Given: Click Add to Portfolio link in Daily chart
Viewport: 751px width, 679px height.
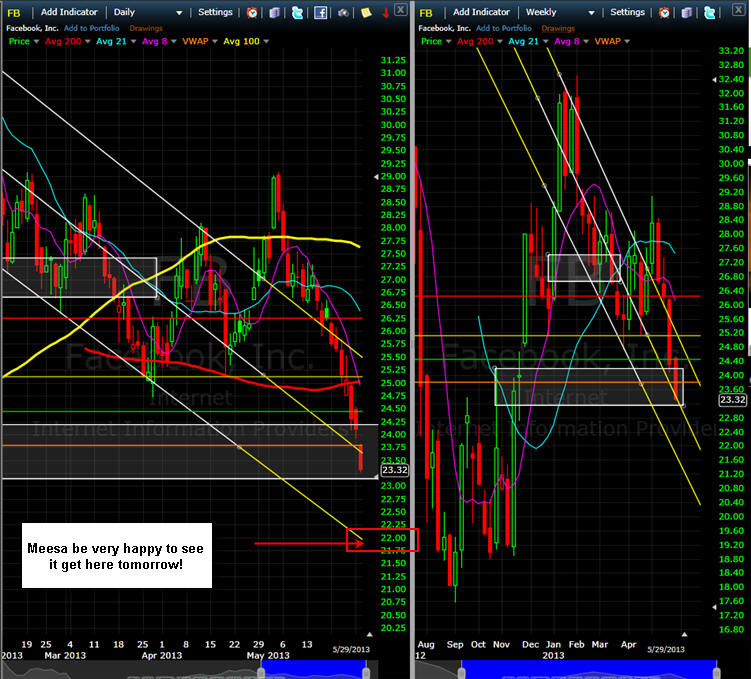Looking at the screenshot, I should click(91, 28).
